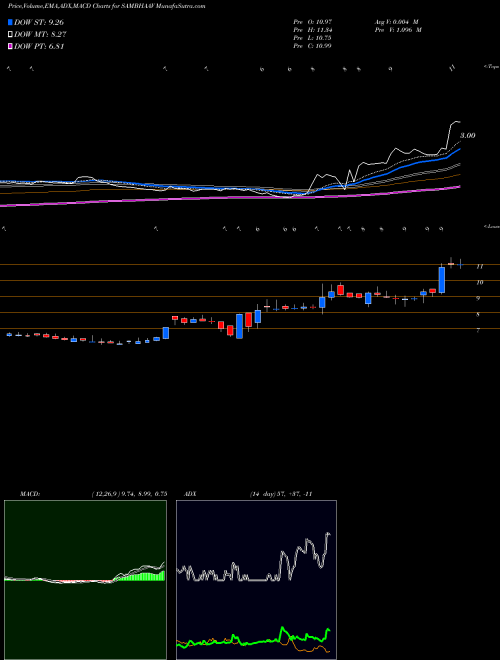Click the price axis label 7
The height and width of the screenshot is (660, 500).
pos(478,330)
